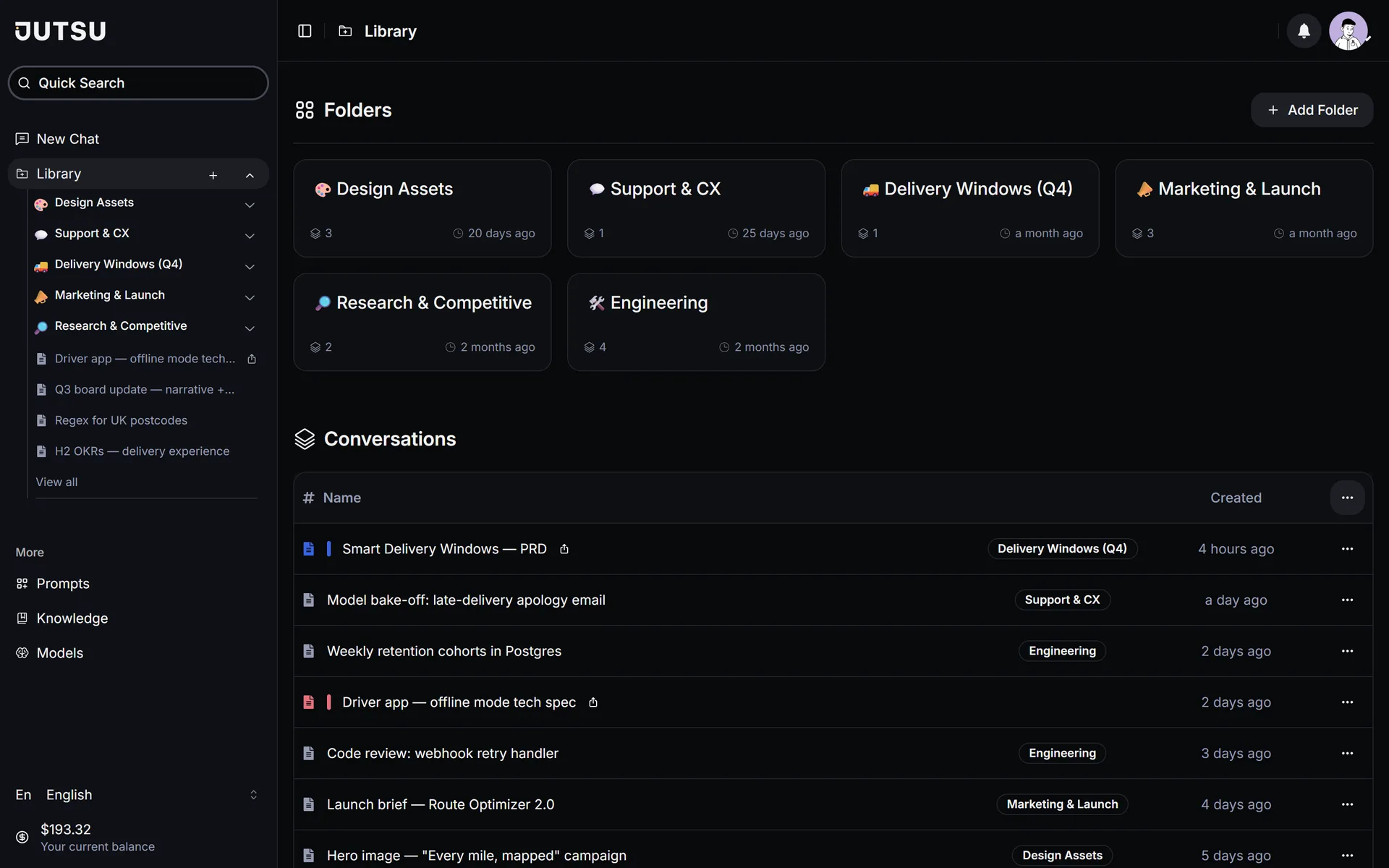The image size is (1389, 868).
Task: Go to Prompts in the More menu
Action: 63,584
